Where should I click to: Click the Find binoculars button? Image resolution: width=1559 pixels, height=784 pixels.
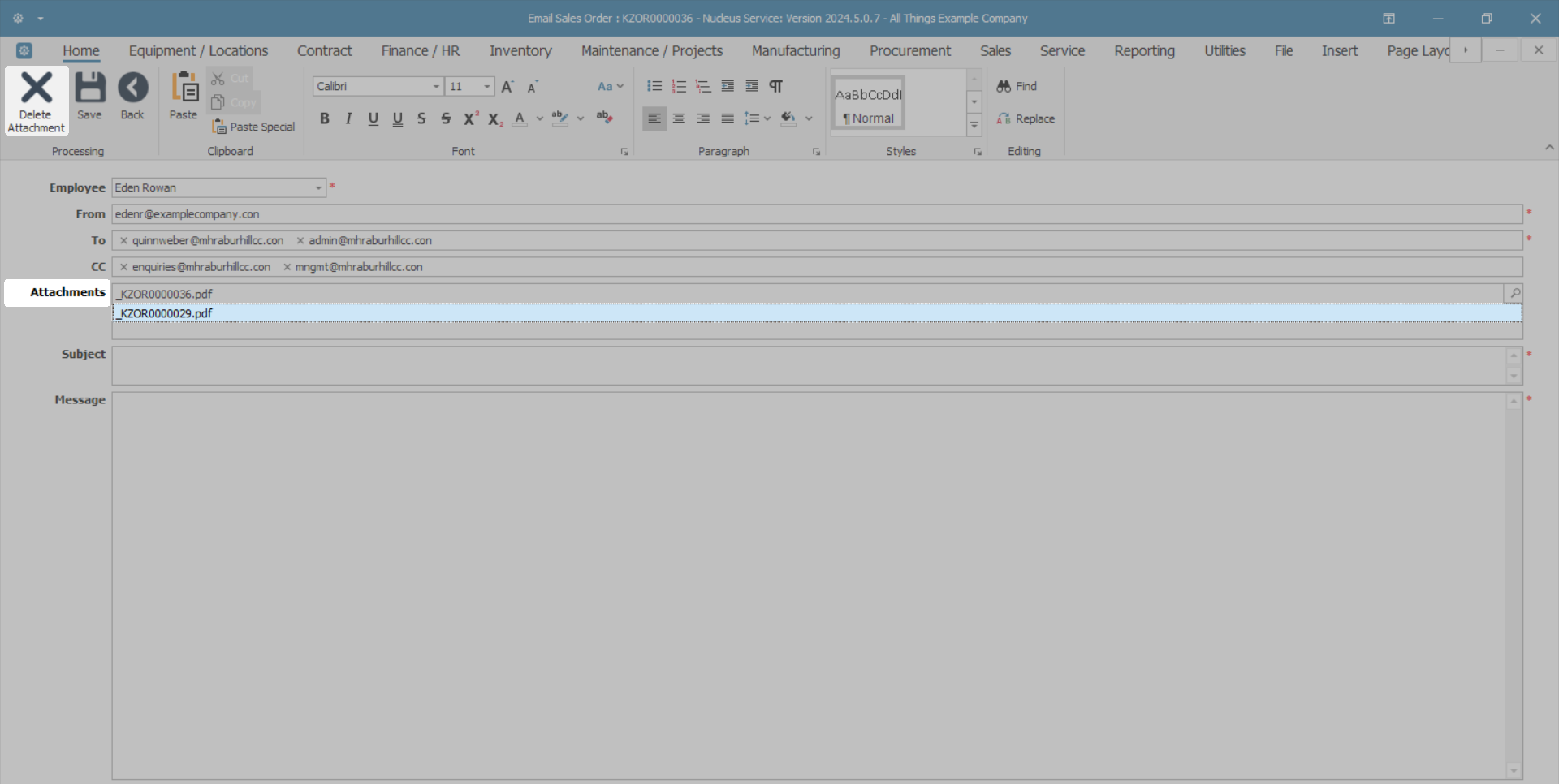click(1017, 86)
